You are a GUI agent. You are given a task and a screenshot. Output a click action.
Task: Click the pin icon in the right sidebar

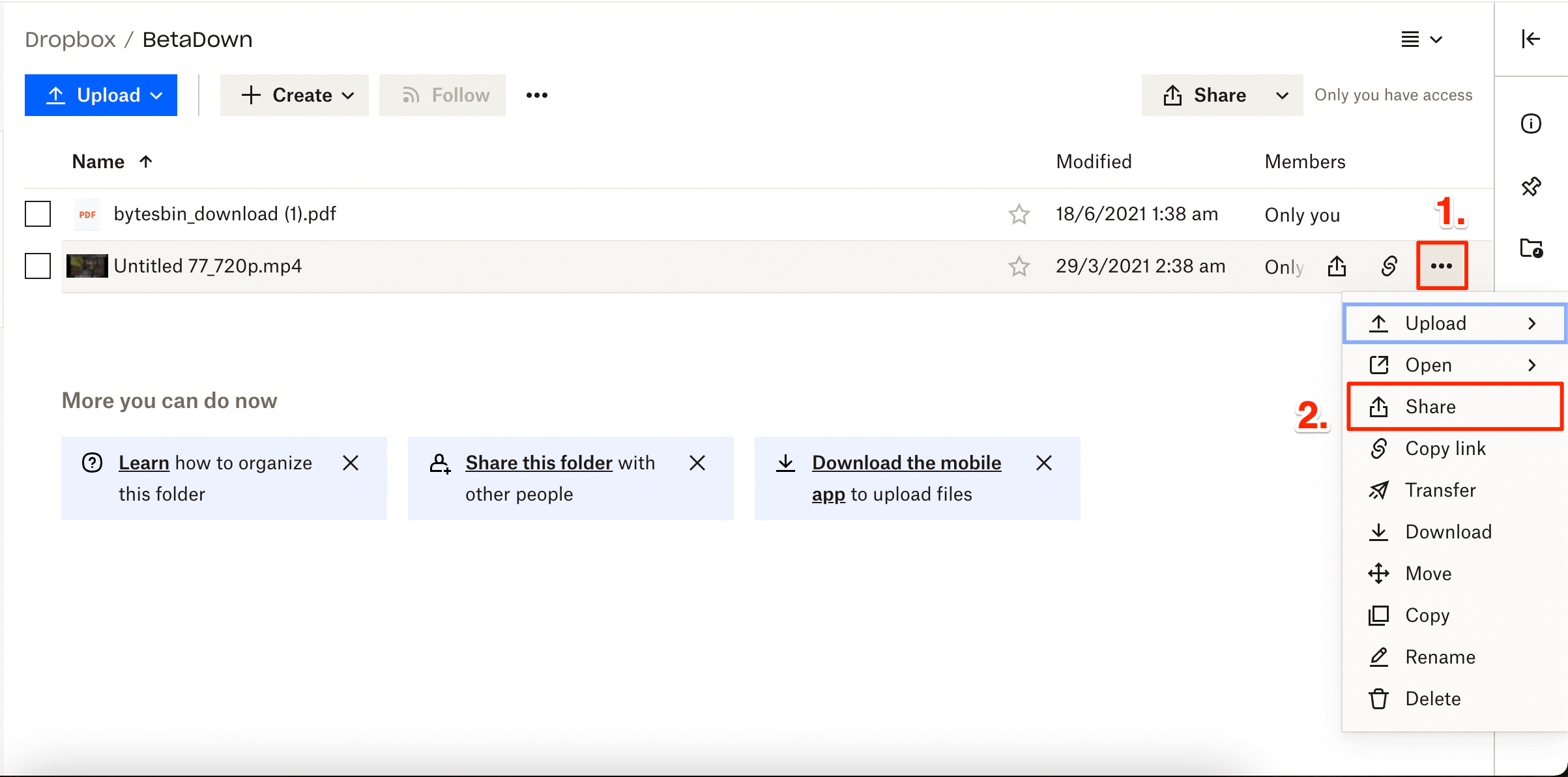(1531, 187)
